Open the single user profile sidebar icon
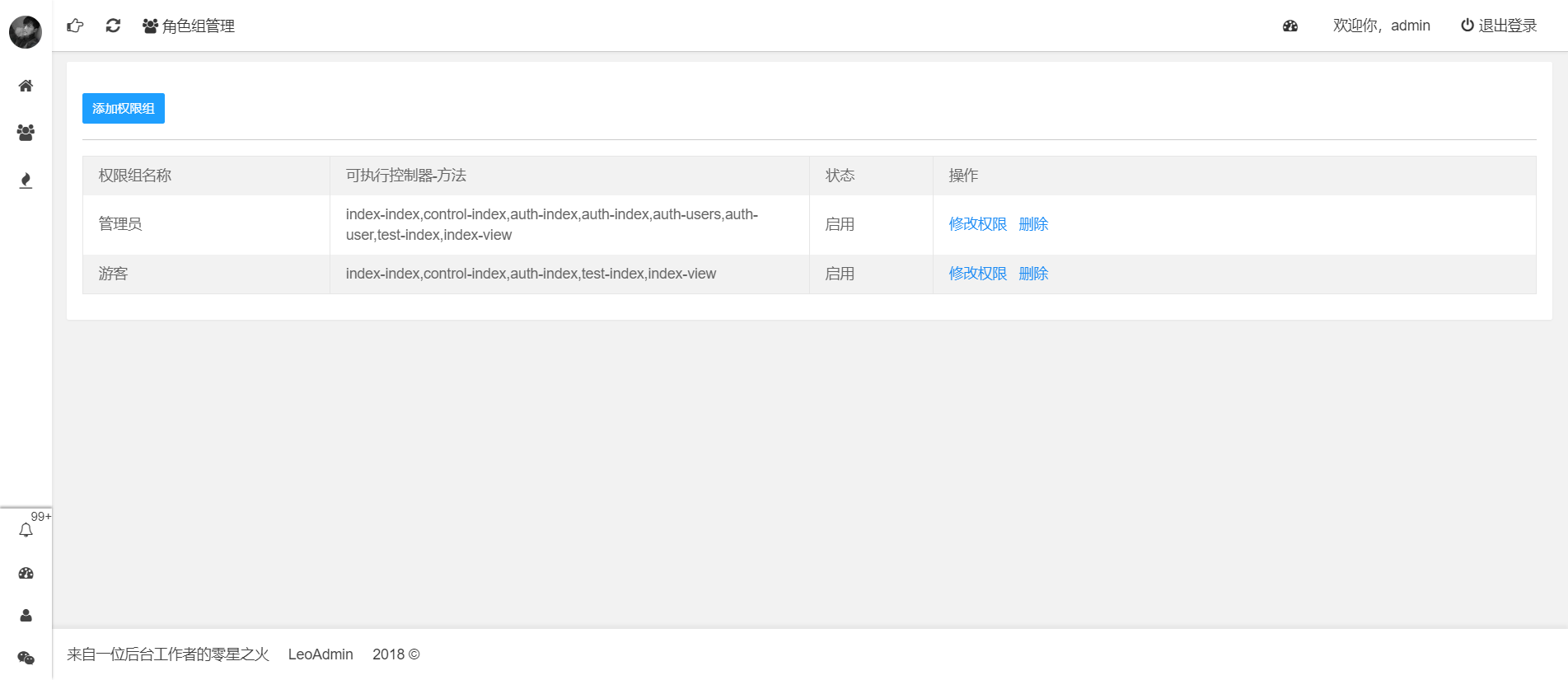Viewport: 1568px width, 680px height. pos(26,616)
